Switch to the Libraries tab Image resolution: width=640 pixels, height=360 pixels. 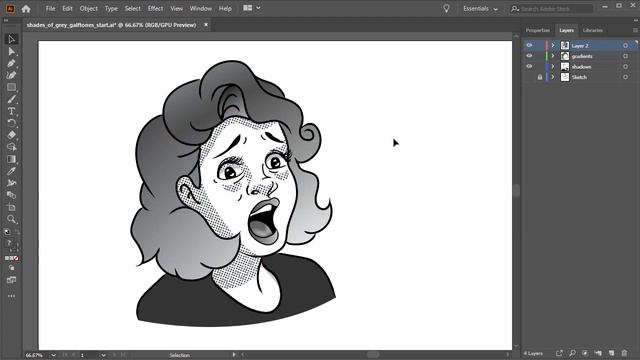[593, 30]
